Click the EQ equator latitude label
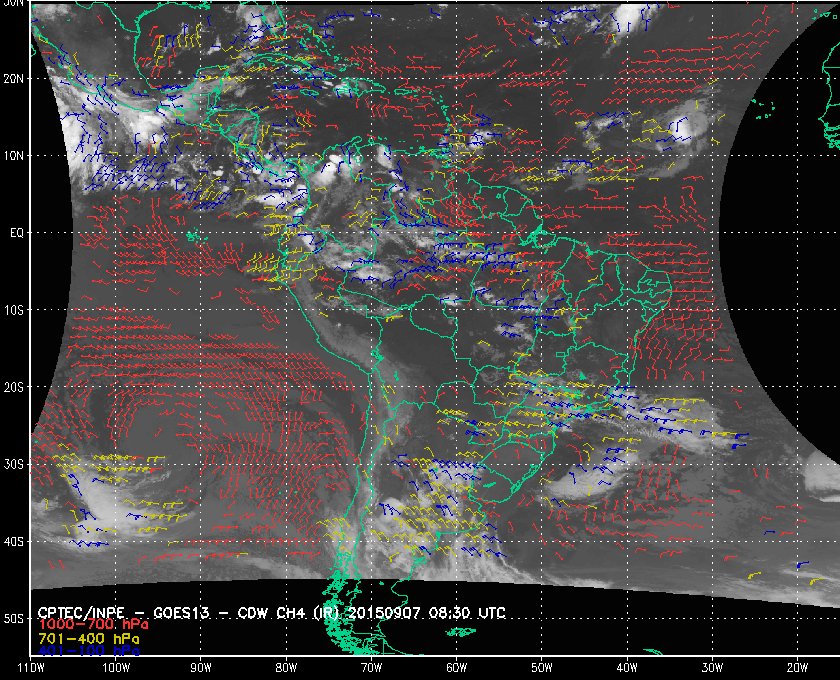This screenshot has width=840, height=680. click(x=14, y=232)
